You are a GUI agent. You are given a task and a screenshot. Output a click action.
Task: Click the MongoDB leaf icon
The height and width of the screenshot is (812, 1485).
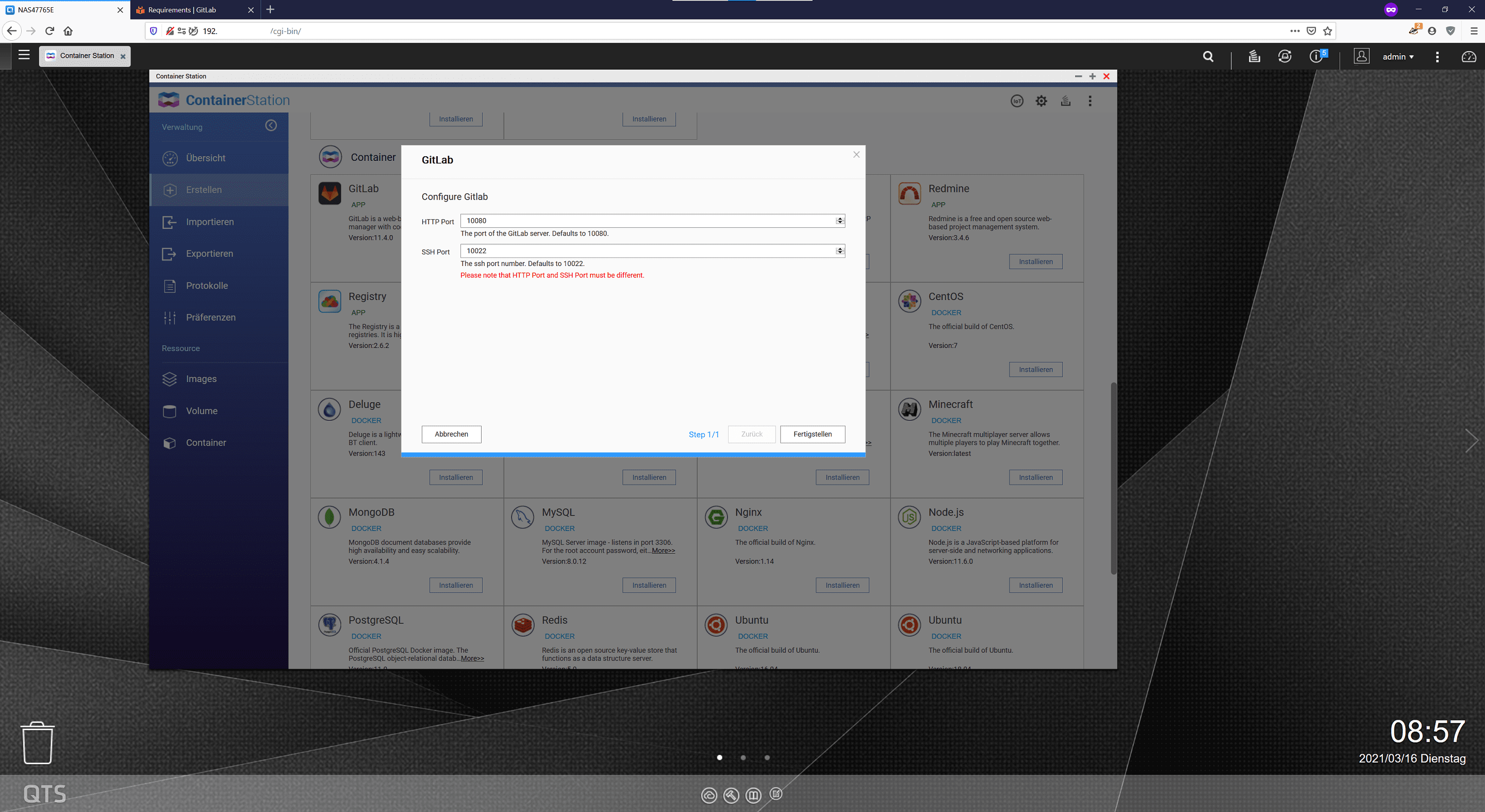click(x=330, y=517)
